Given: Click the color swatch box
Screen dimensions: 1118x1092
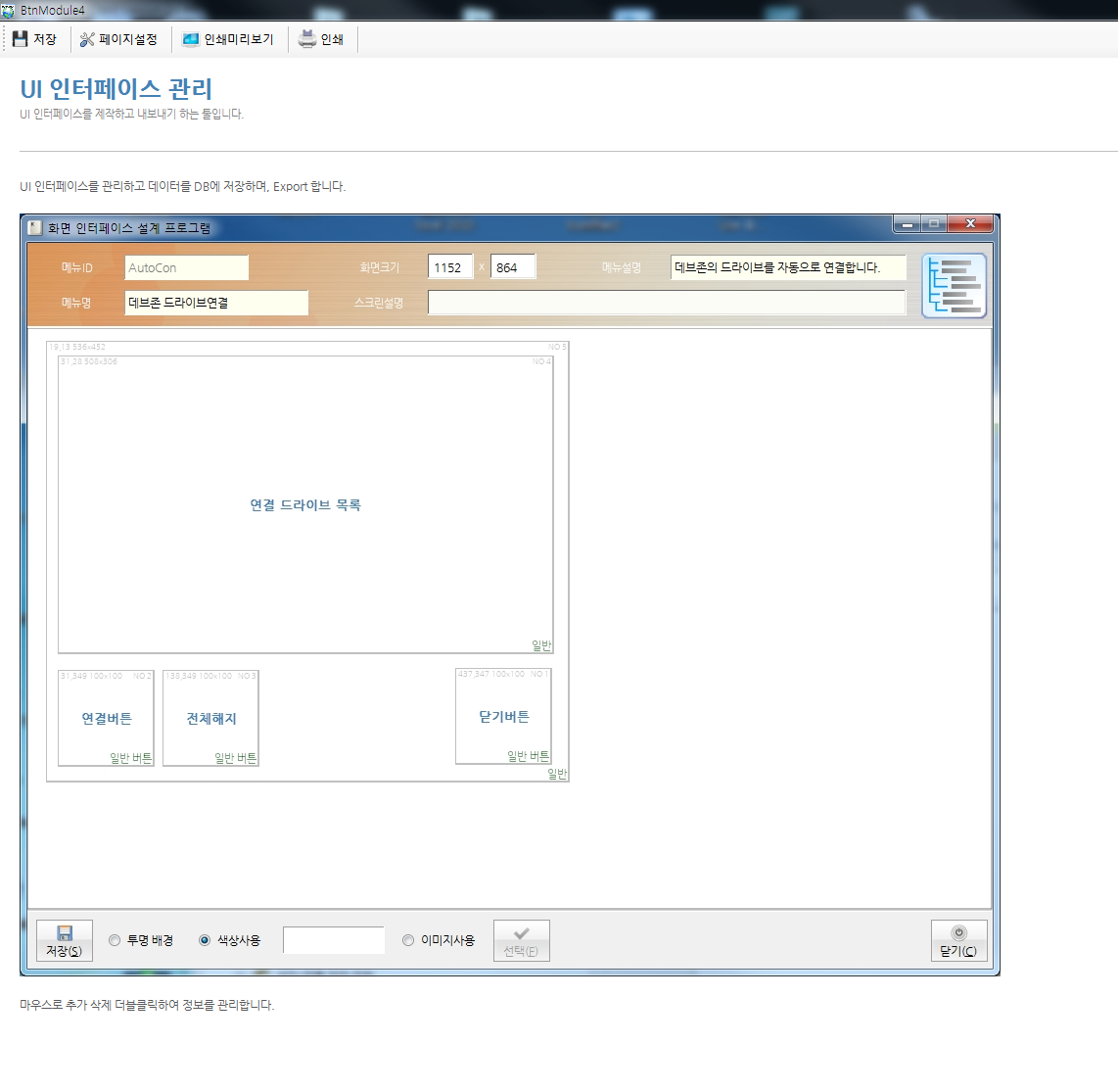Looking at the screenshot, I should point(334,940).
